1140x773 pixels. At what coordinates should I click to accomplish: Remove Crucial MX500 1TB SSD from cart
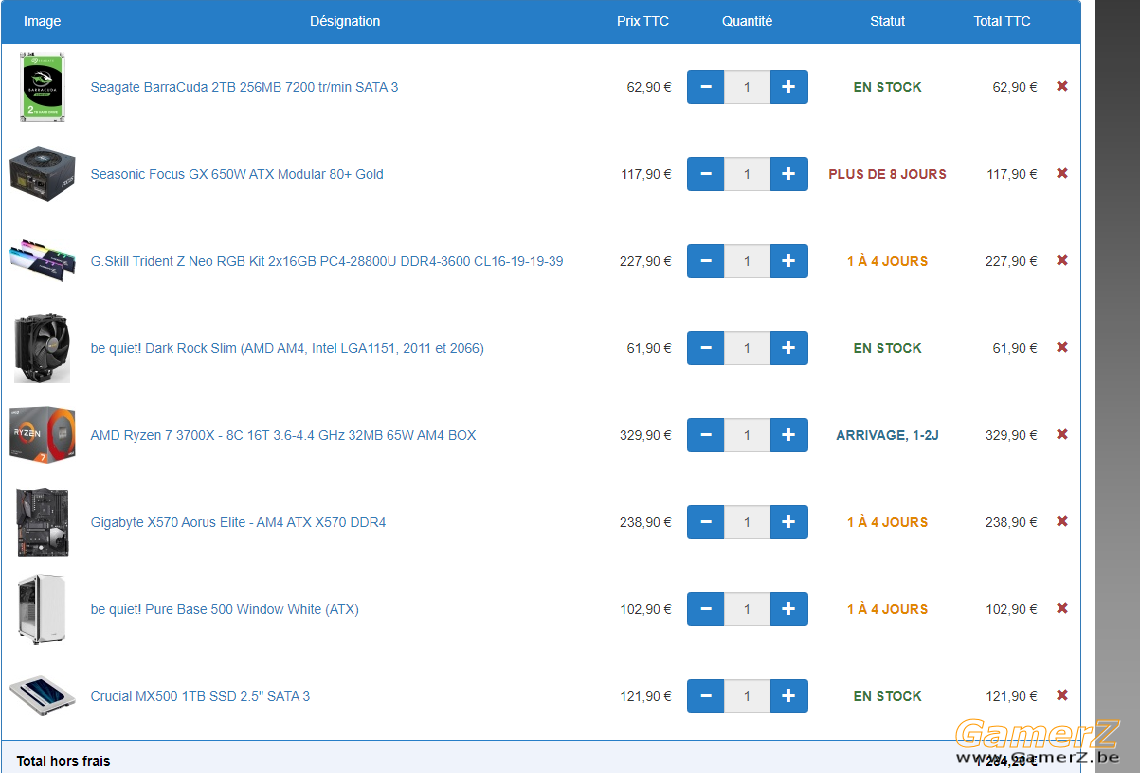click(x=1062, y=695)
